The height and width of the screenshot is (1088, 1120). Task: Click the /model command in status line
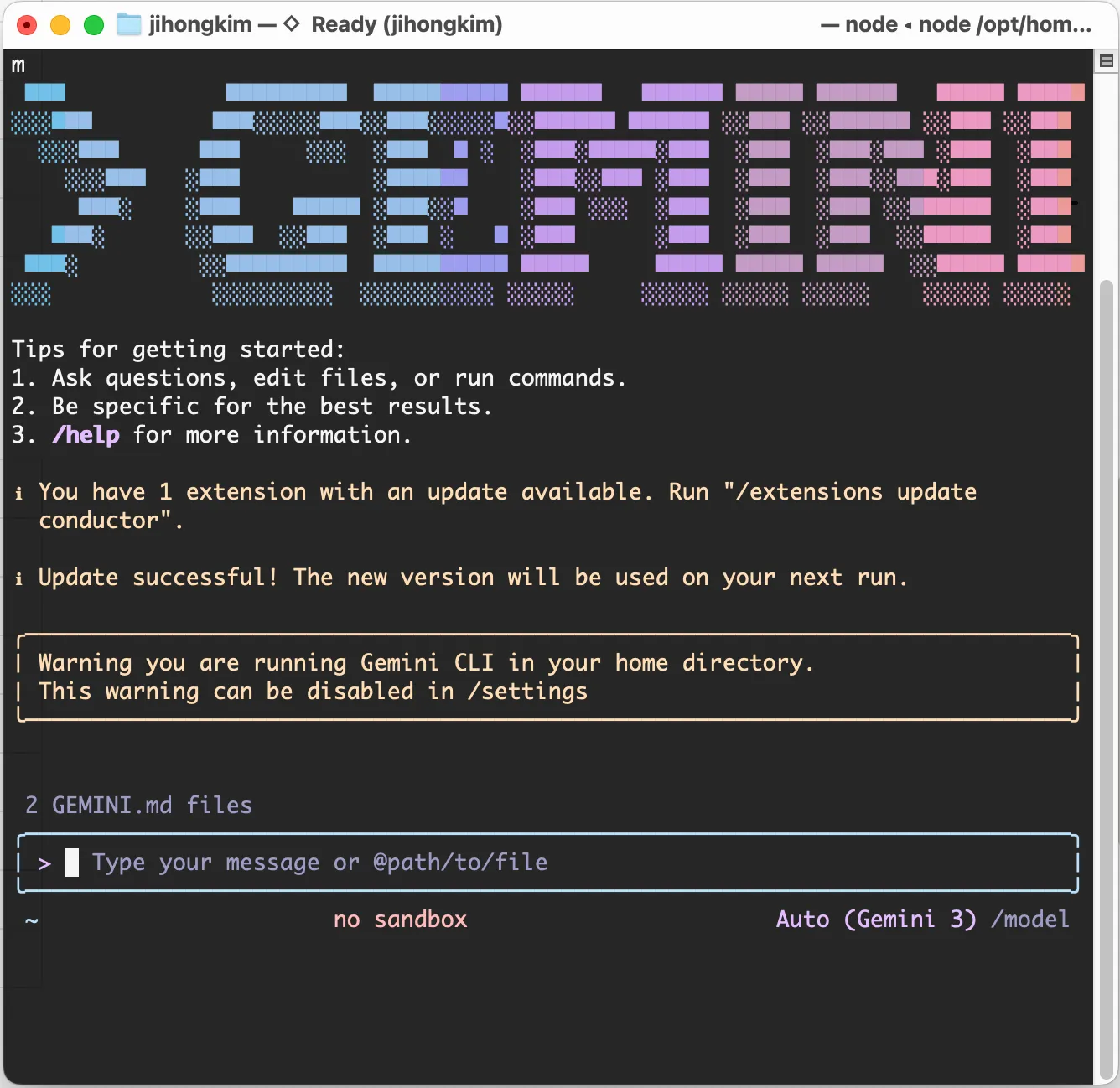(x=1029, y=920)
